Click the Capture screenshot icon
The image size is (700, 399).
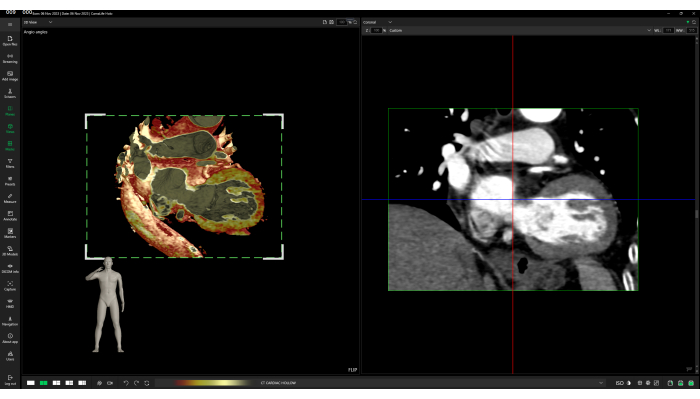coord(10,286)
